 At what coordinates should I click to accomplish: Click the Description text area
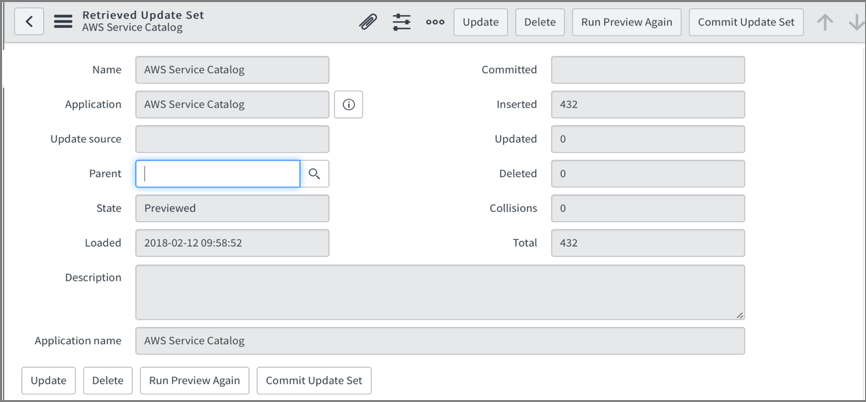440,292
